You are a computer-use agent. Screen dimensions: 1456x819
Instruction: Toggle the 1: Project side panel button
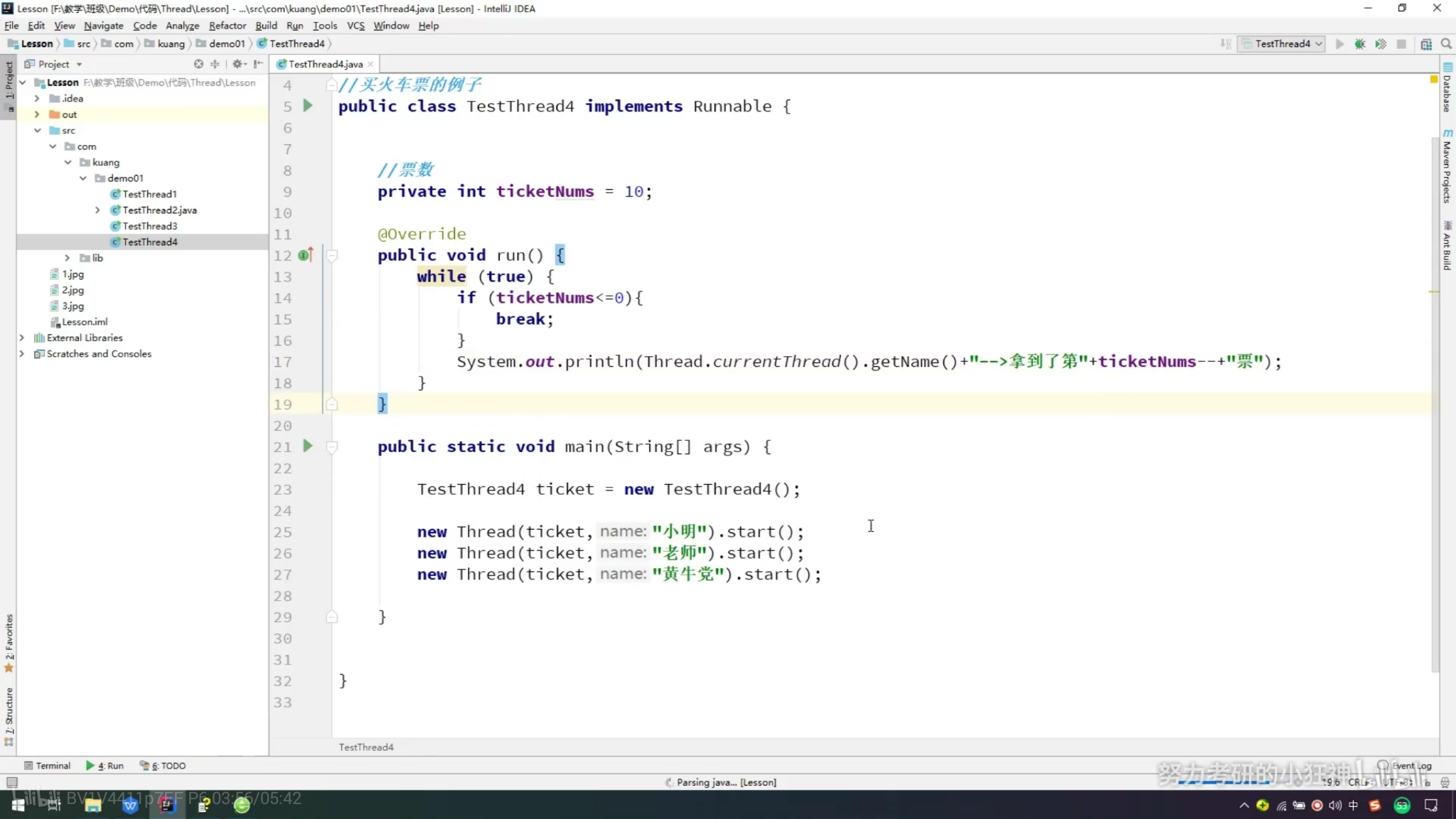click(x=9, y=88)
